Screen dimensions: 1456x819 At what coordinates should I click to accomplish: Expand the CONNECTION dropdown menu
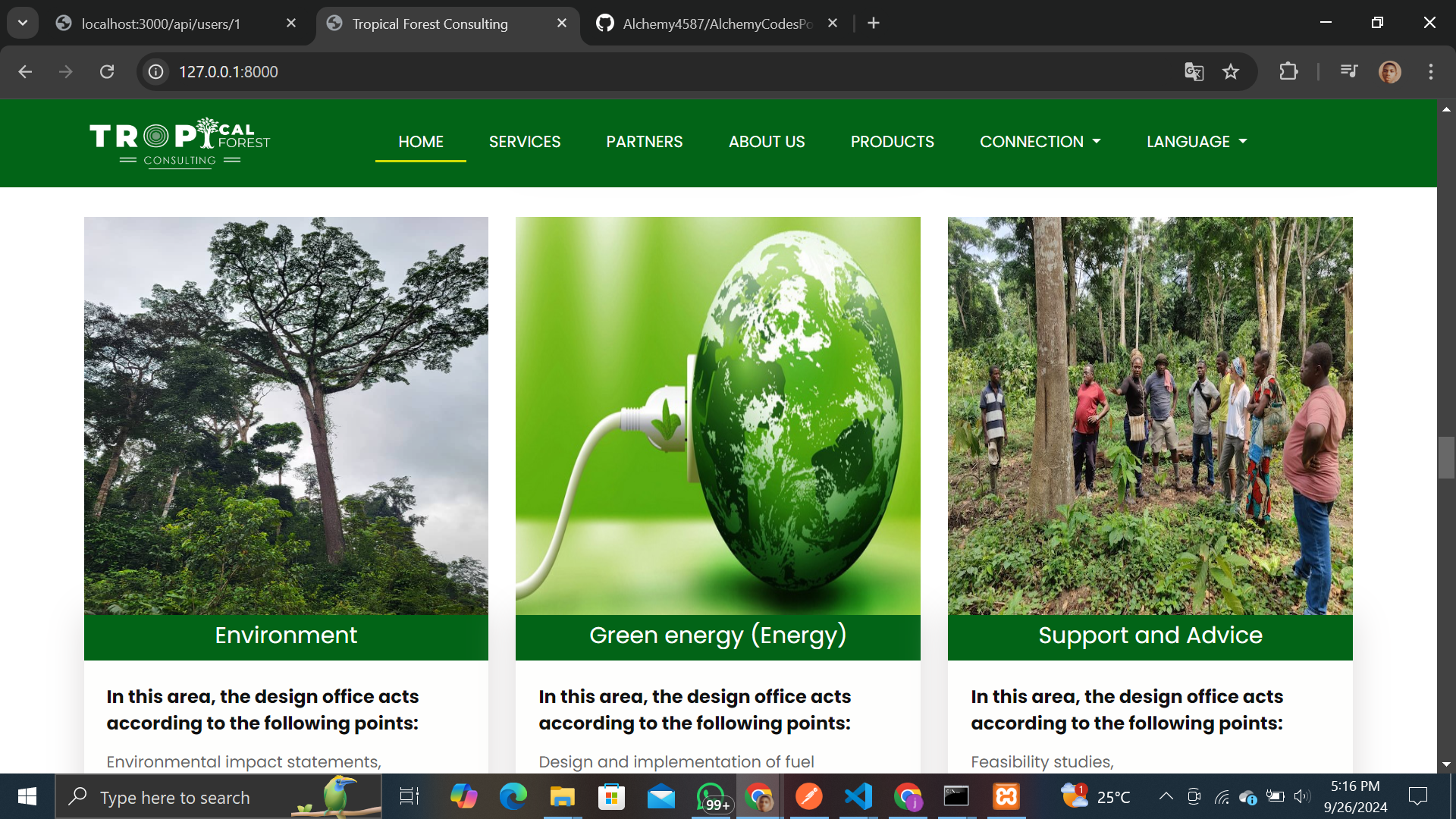[1040, 142]
